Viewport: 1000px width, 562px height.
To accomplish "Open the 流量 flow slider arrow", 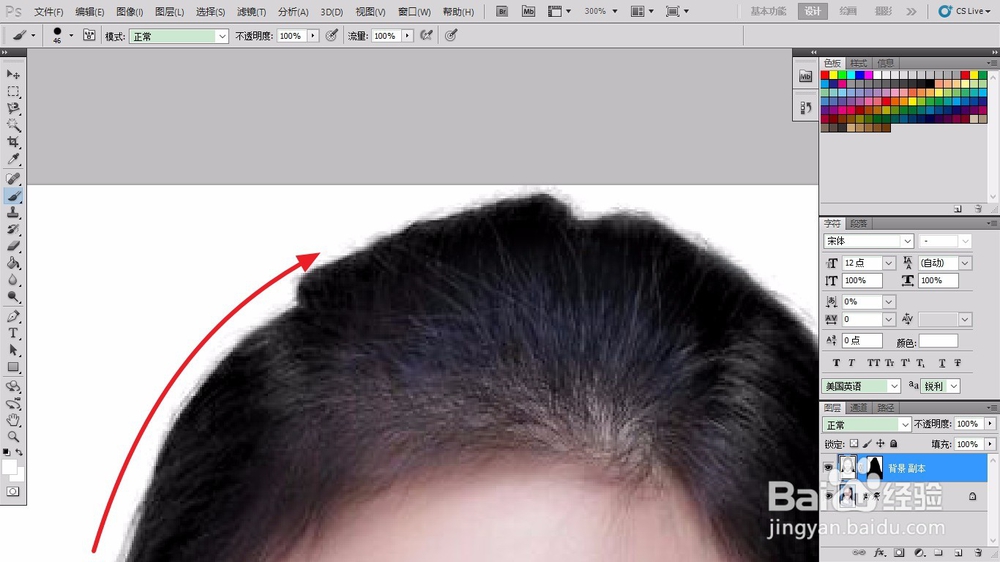I will pyautogui.click(x=407, y=36).
